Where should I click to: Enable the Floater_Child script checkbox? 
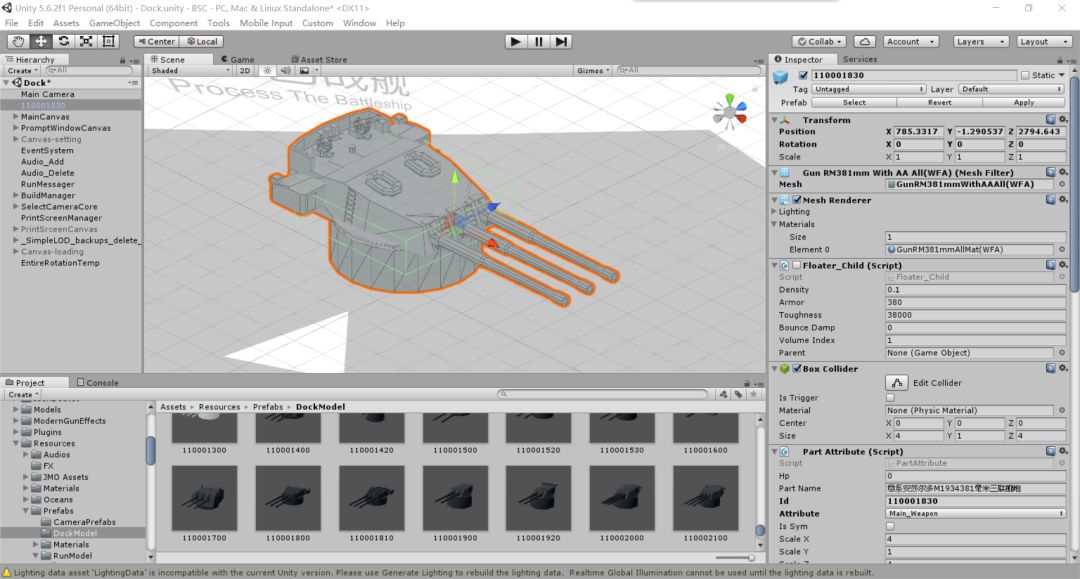(797, 265)
